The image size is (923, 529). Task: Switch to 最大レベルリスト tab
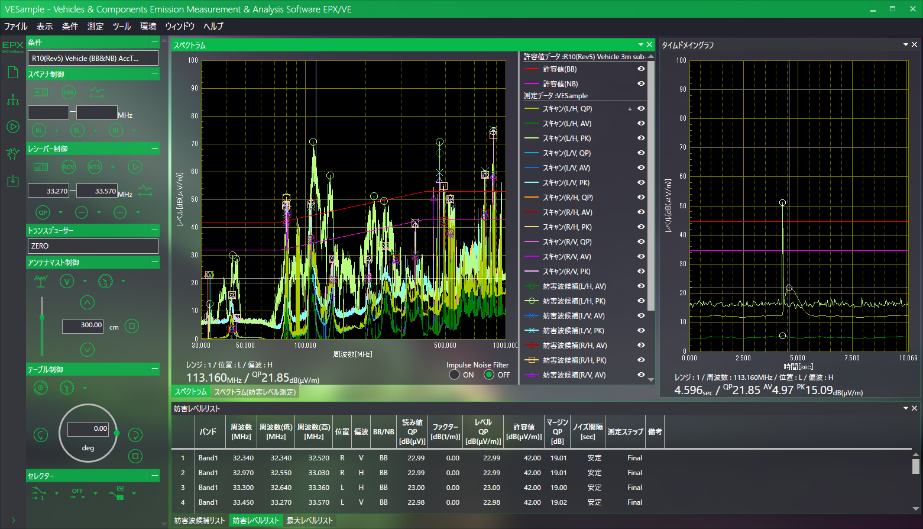pyautogui.click(x=310, y=521)
